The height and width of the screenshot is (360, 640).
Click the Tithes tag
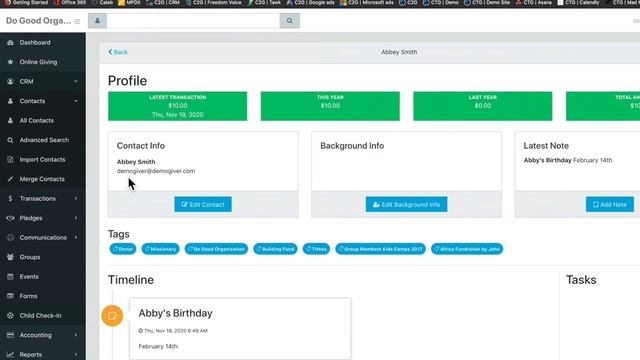tap(316, 249)
